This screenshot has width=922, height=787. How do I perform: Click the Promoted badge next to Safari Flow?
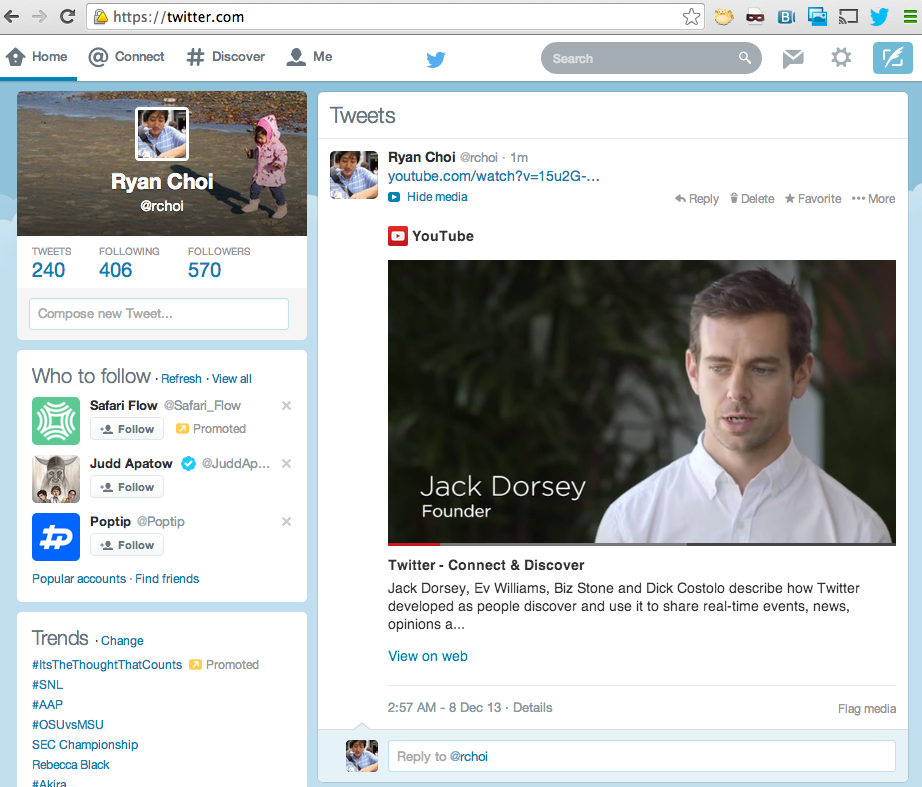211,429
